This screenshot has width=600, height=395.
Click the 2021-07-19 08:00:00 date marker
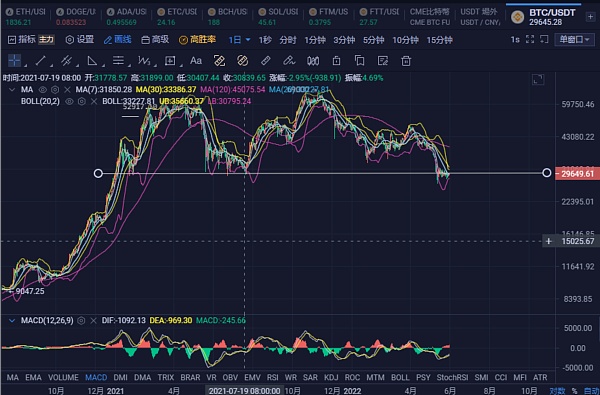(x=245, y=391)
